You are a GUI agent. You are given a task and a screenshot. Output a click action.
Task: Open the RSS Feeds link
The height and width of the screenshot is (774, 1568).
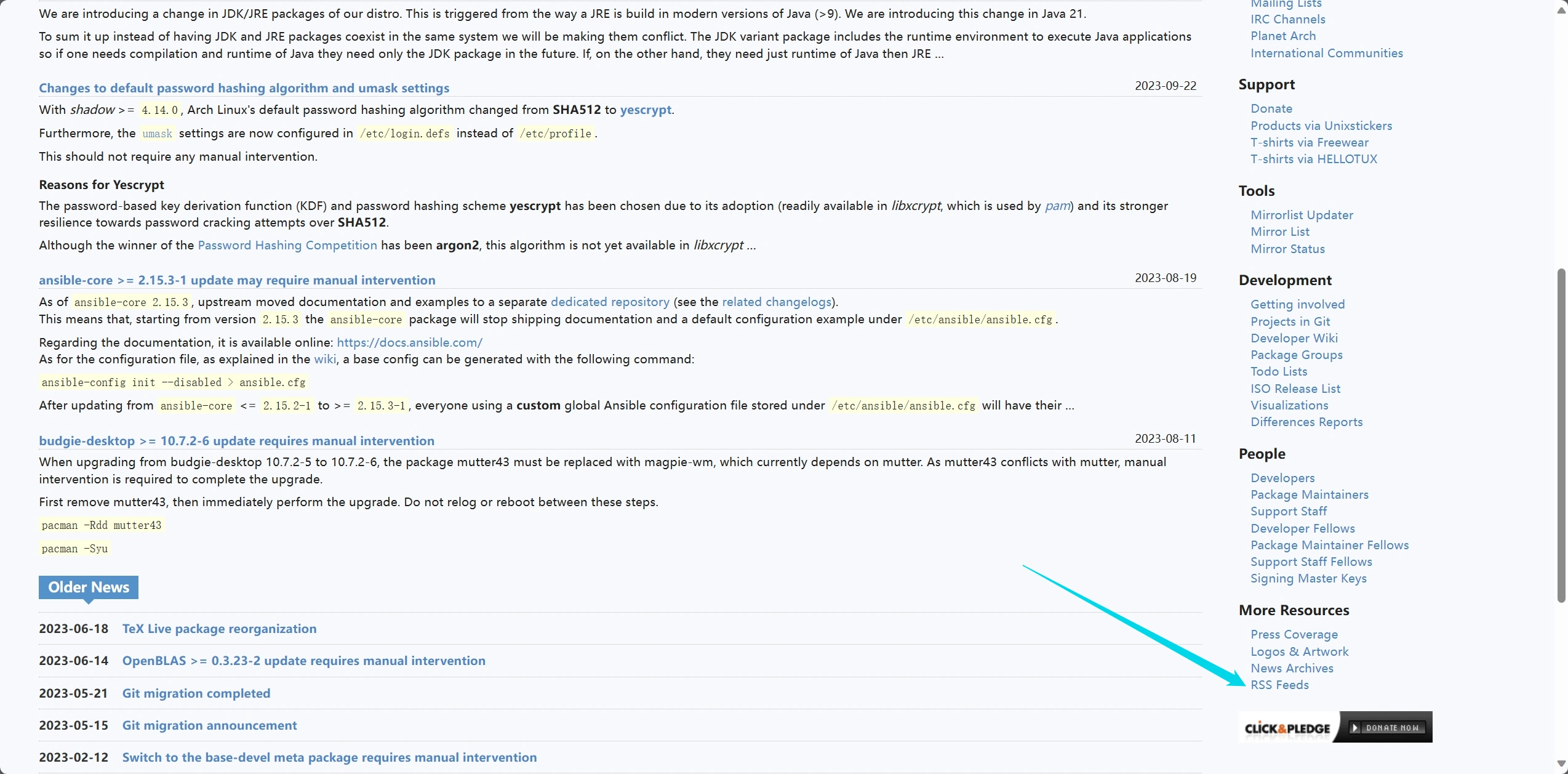pos(1279,685)
